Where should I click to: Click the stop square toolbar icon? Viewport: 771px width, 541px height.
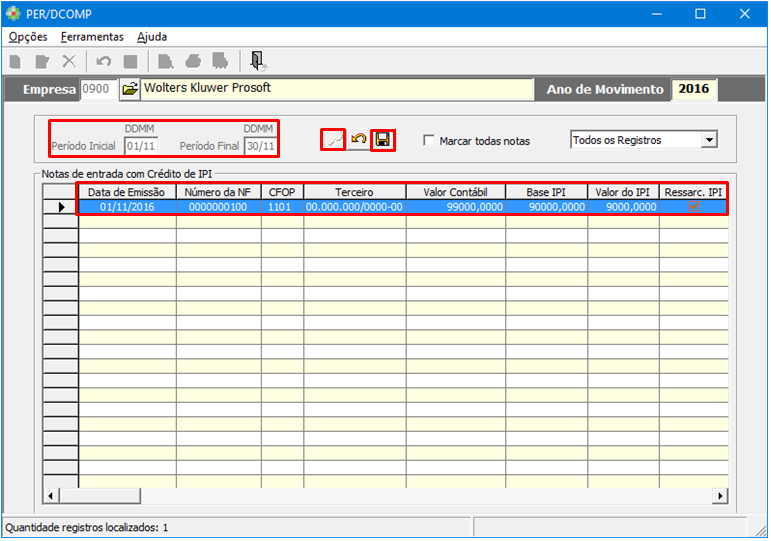click(x=130, y=61)
